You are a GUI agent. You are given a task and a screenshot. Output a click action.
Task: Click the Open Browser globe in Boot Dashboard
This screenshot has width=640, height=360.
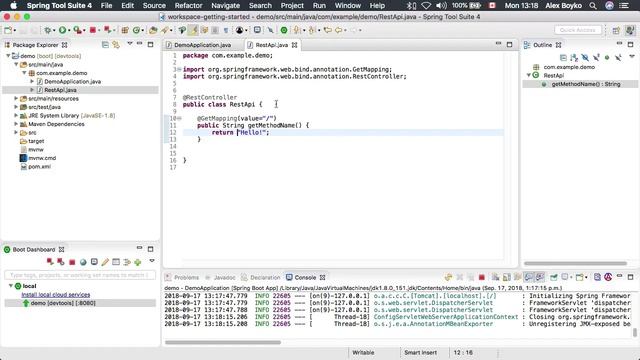(x=83, y=262)
